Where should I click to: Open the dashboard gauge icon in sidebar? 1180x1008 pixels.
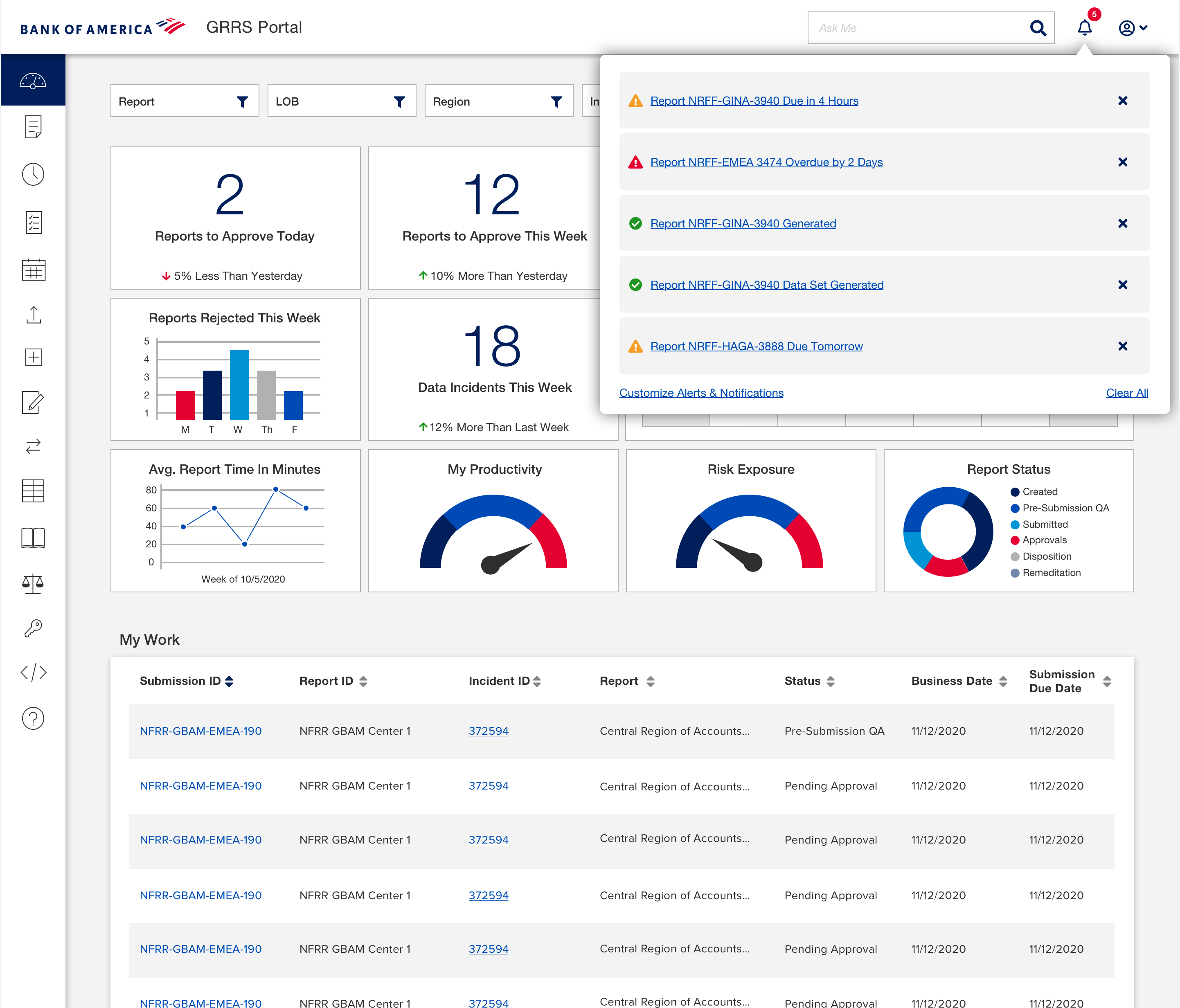coord(33,81)
